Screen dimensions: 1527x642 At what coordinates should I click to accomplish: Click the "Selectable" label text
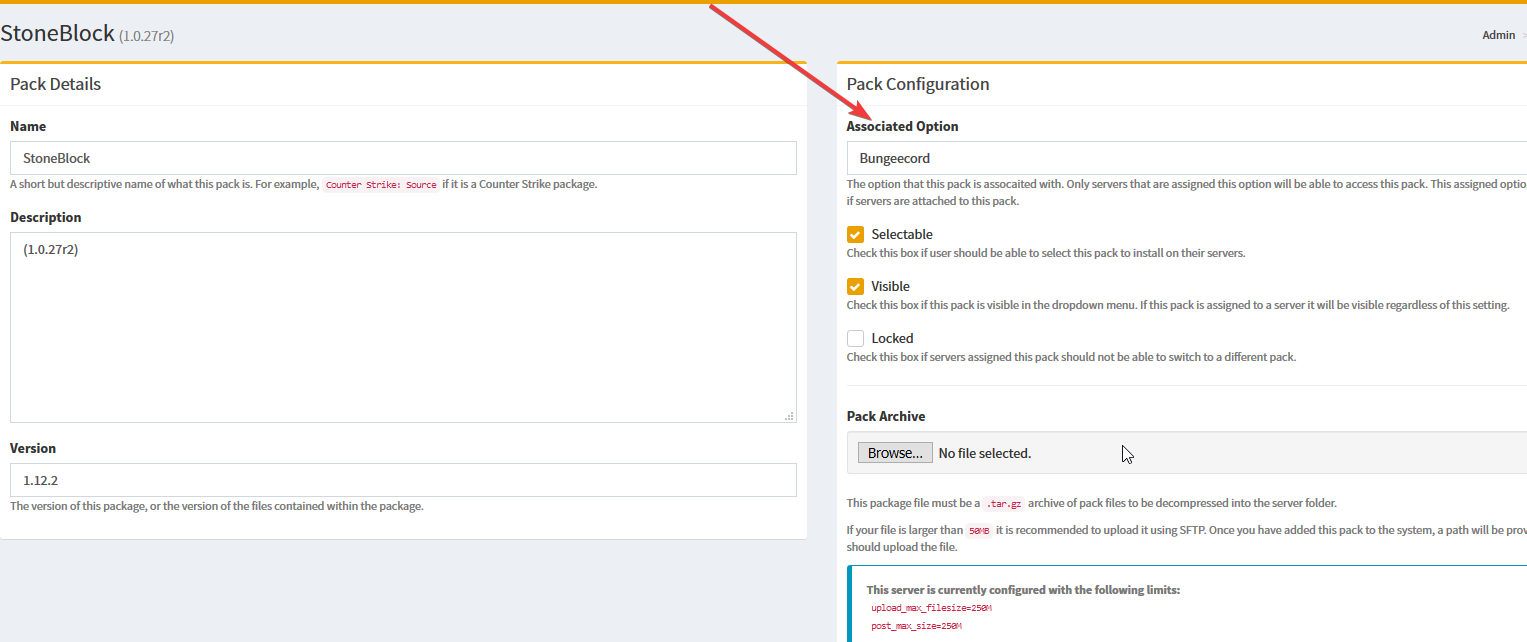901,235
